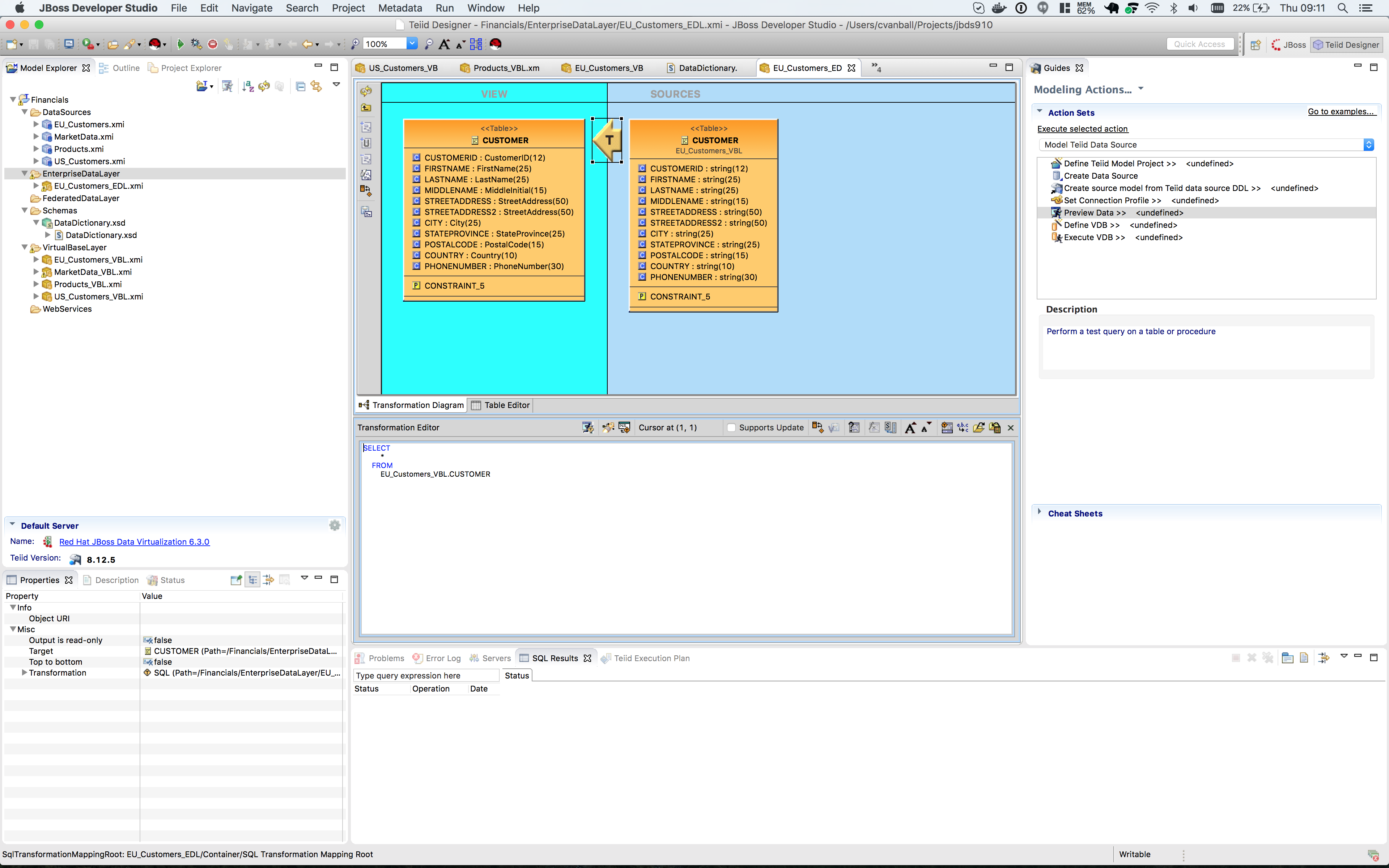The width and height of the screenshot is (1389, 868).
Task: Click the refresh diagram icon in diagram toolbar
Action: [x=367, y=91]
